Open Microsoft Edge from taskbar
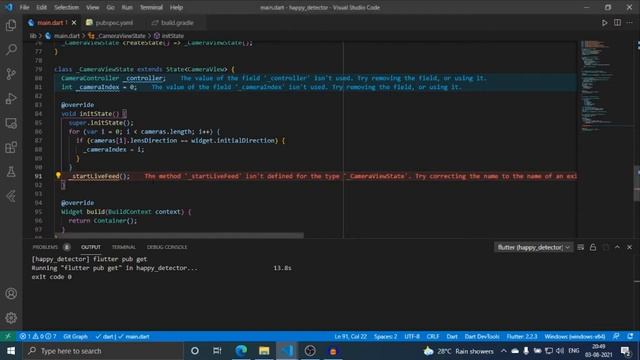The image size is (640, 360). coord(241,351)
